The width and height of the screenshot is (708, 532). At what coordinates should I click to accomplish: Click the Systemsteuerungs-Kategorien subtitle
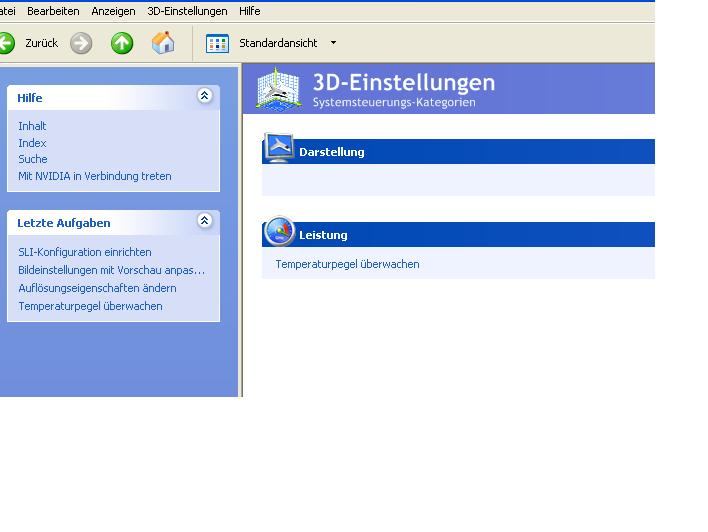pos(394,103)
